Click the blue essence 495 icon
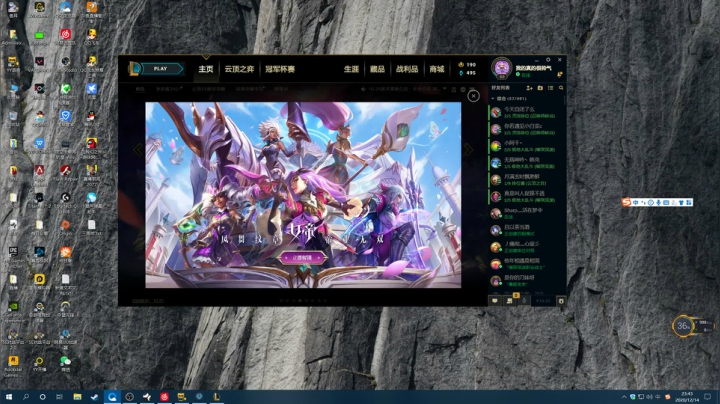 [461, 73]
